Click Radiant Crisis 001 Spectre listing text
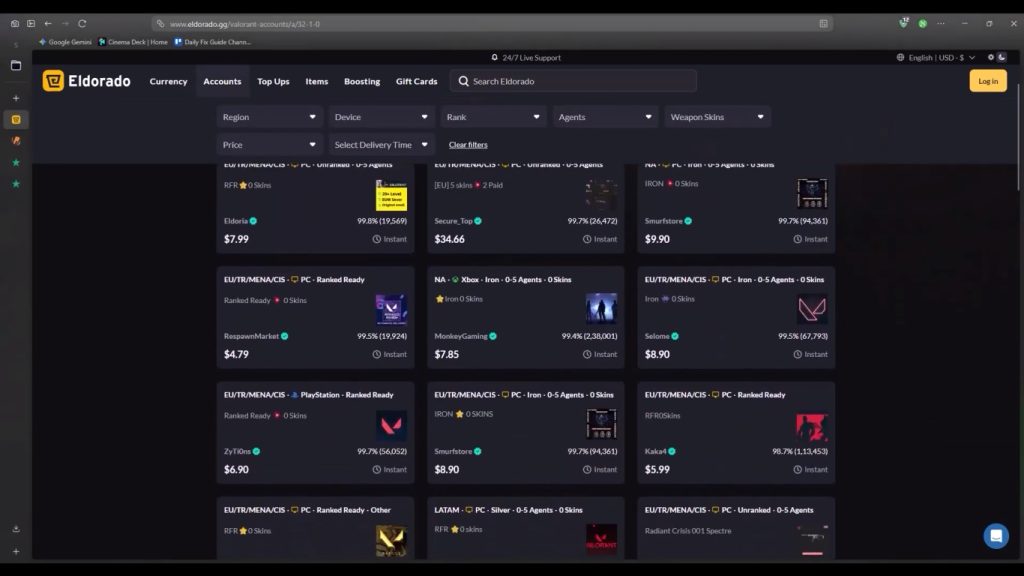 click(688, 531)
